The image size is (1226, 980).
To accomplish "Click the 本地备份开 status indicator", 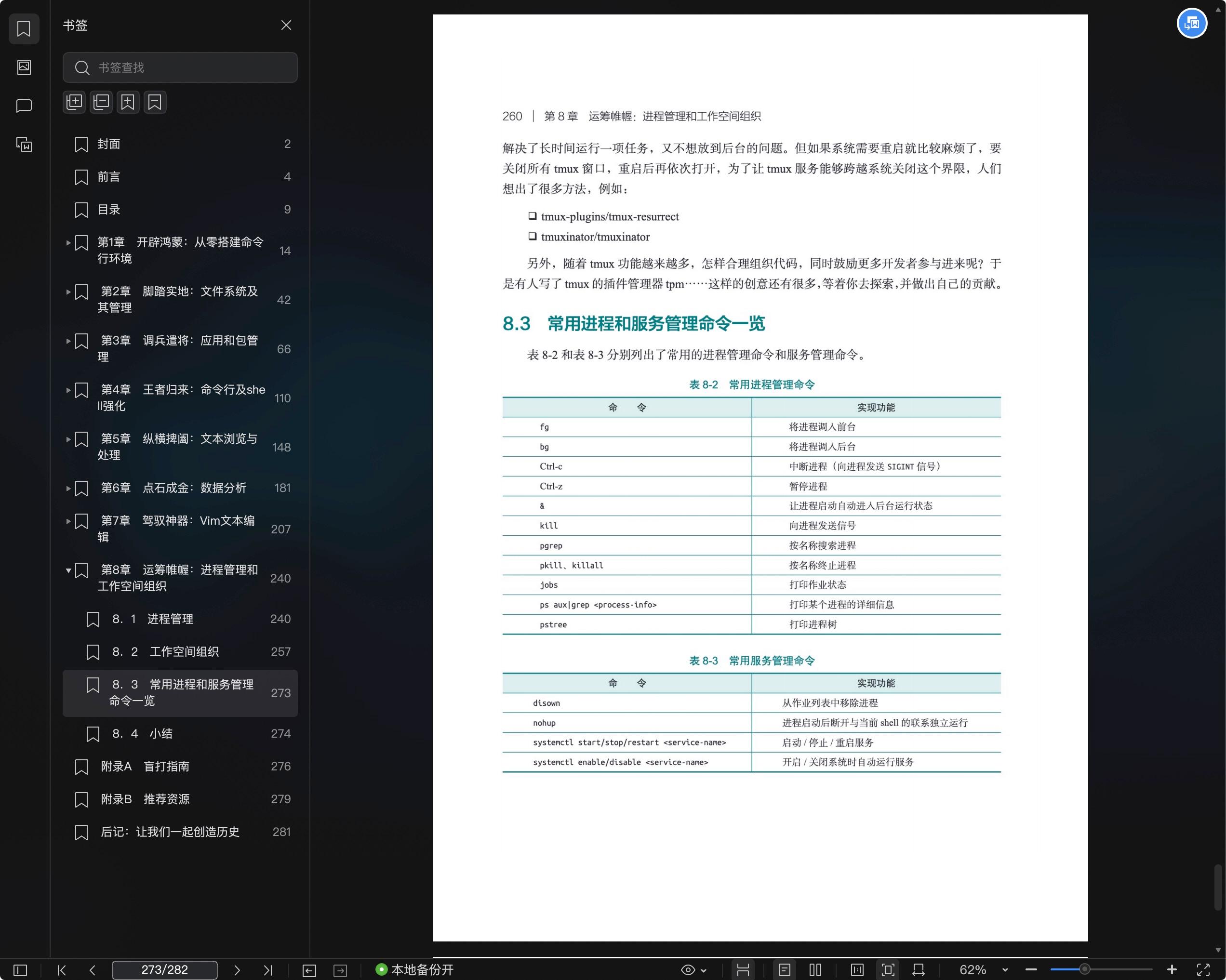I will point(414,970).
